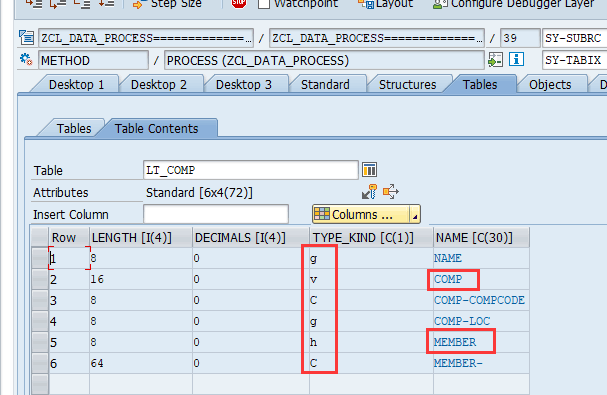Viewport: 607px width, 395px height.
Task: Click the SY-SUBRC field
Action: point(574,38)
